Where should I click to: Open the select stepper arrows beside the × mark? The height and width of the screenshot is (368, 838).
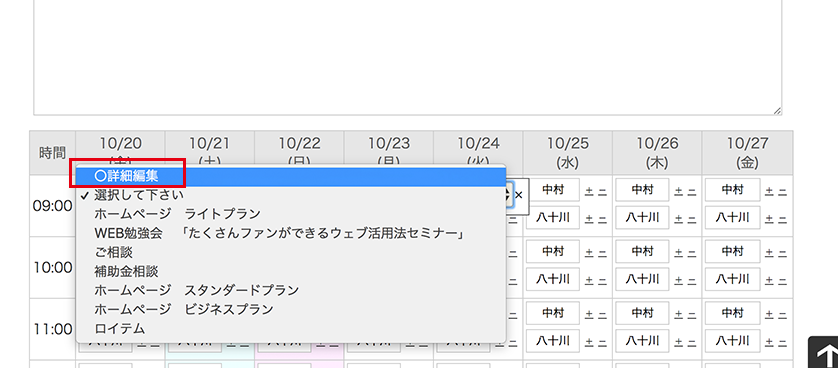(x=508, y=195)
